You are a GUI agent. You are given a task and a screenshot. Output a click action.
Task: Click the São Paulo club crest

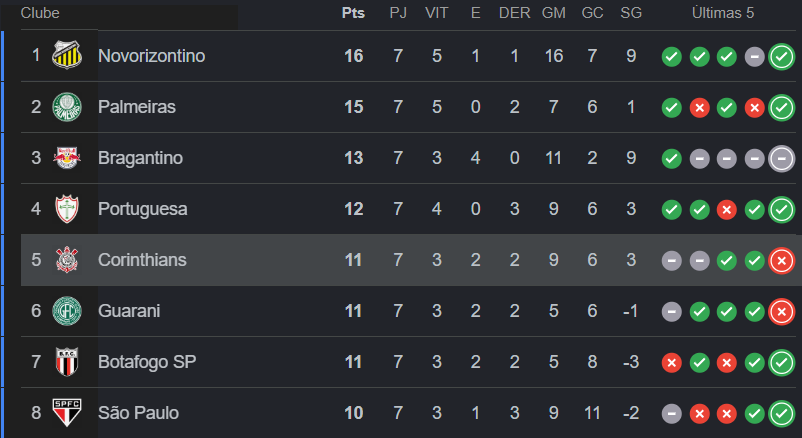click(x=67, y=413)
